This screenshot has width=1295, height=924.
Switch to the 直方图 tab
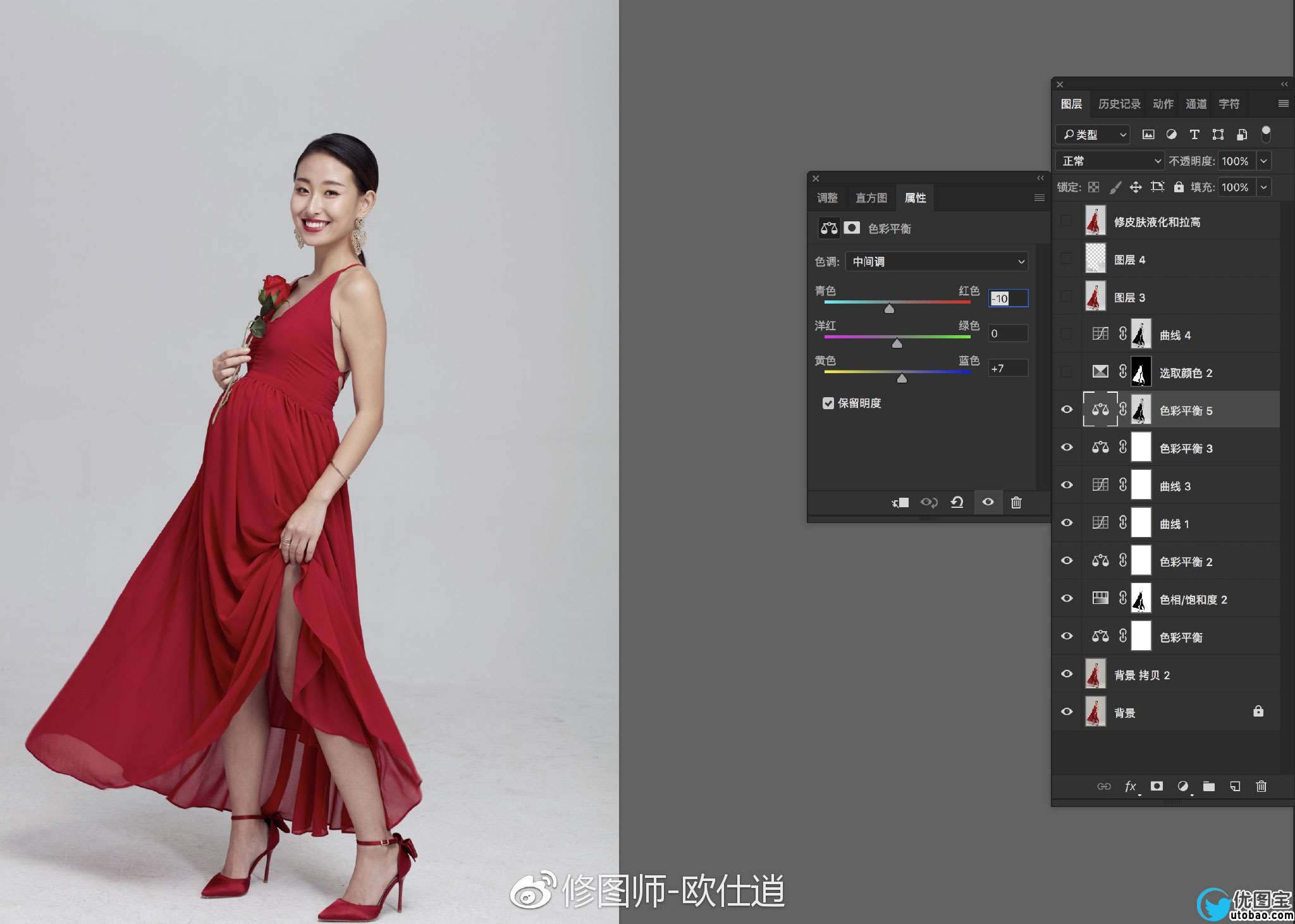pos(871,198)
